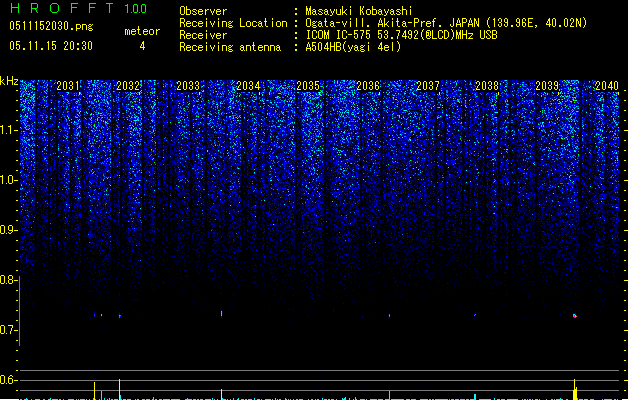The height and width of the screenshot is (400, 629).
Task: Click the meteor echo spot just before 2040
Action: (x=575, y=316)
